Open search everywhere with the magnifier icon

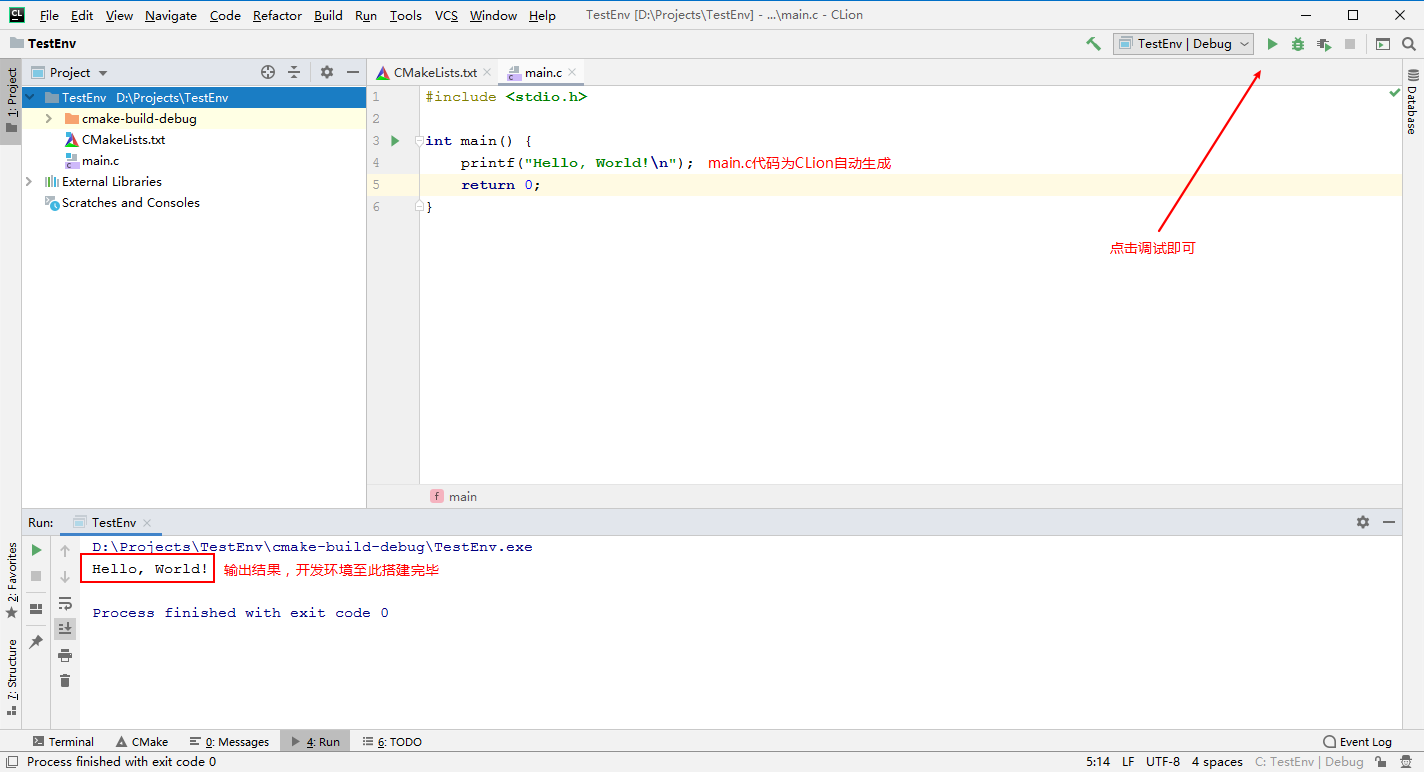pyautogui.click(x=1409, y=44)
